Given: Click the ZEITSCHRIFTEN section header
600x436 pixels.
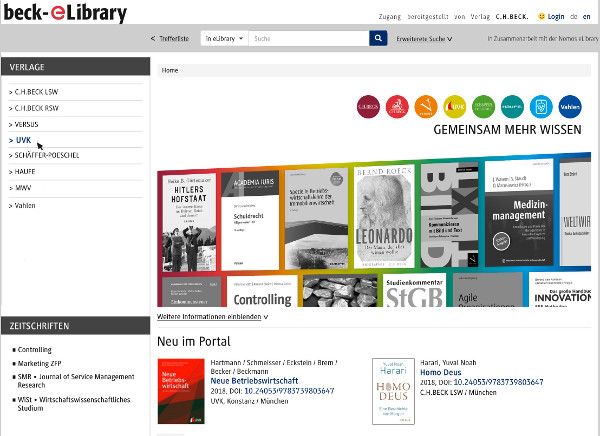Looking at the screenshot, I should pos(75,326).
